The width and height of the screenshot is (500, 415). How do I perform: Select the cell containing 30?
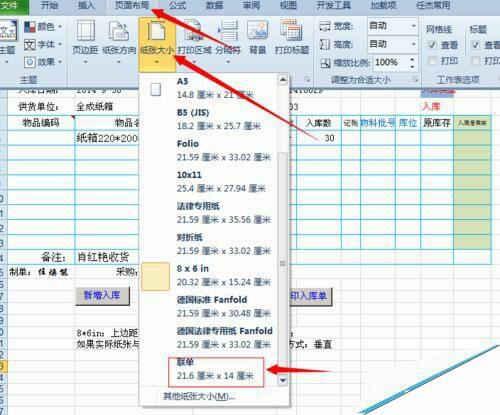tap(318, 138)
